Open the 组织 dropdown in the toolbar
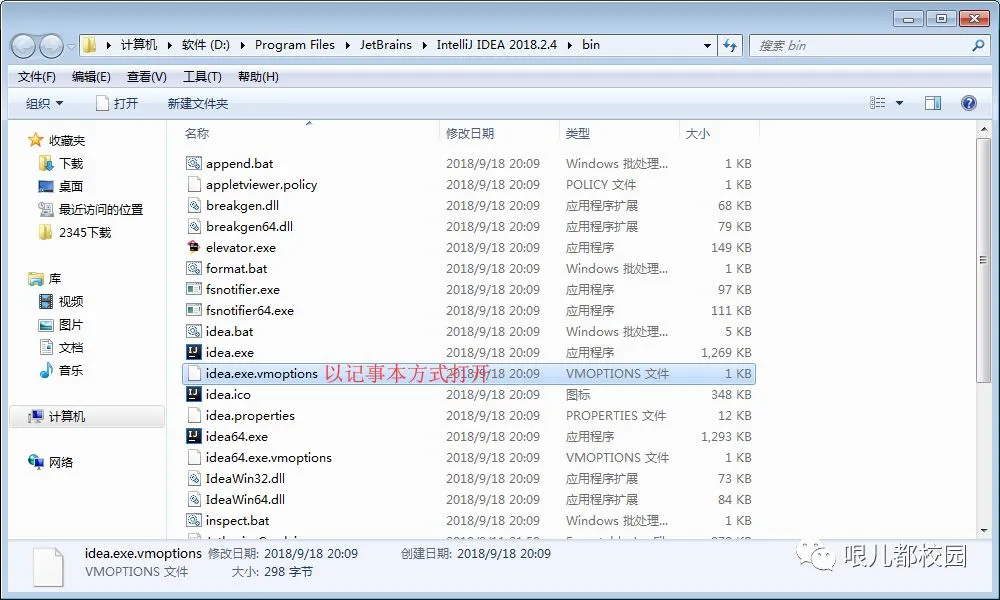Image resolution: width=1000 pixels, height=600 pixels. (x=44, y=103)
